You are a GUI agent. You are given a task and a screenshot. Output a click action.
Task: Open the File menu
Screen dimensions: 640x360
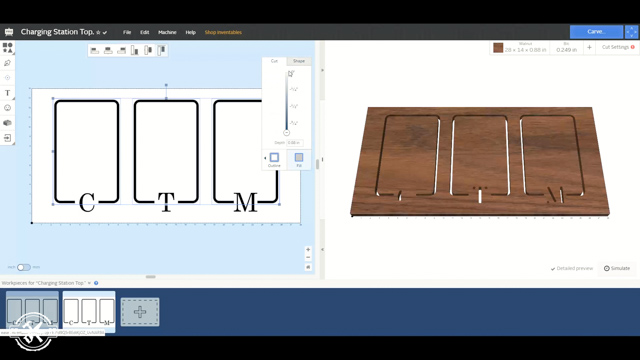(127, 32)
